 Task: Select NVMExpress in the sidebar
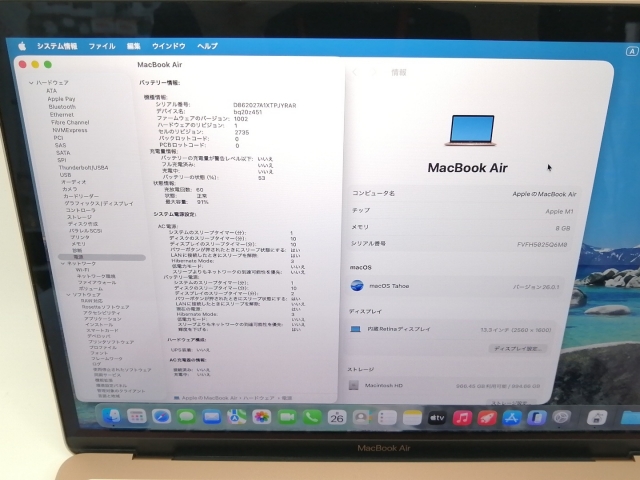pos(70,130)
